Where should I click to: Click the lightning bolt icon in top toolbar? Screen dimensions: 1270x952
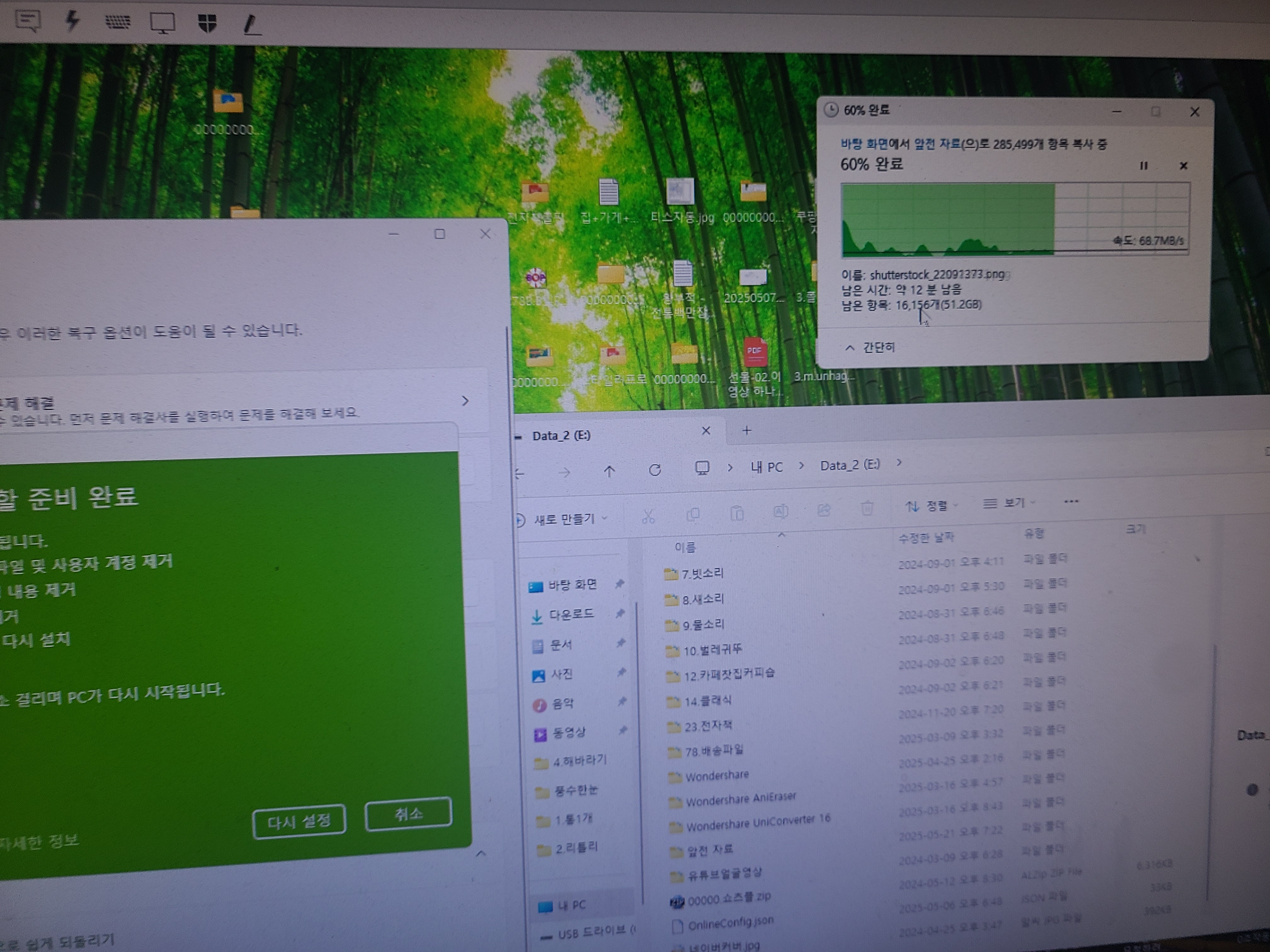[x=72, y=21]
